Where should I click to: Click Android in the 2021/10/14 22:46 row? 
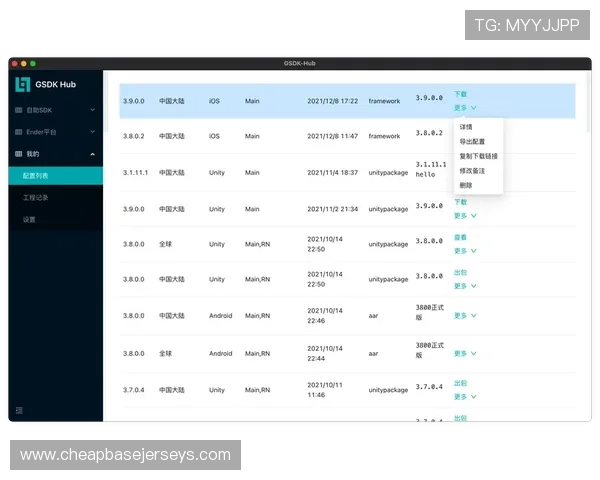[220, 316]
